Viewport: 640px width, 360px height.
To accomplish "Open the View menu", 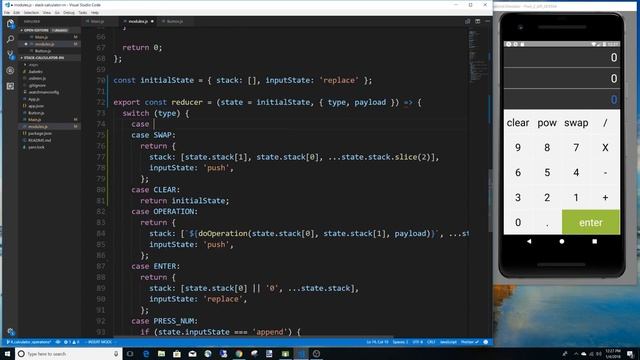I will click(x=47, y=13).
